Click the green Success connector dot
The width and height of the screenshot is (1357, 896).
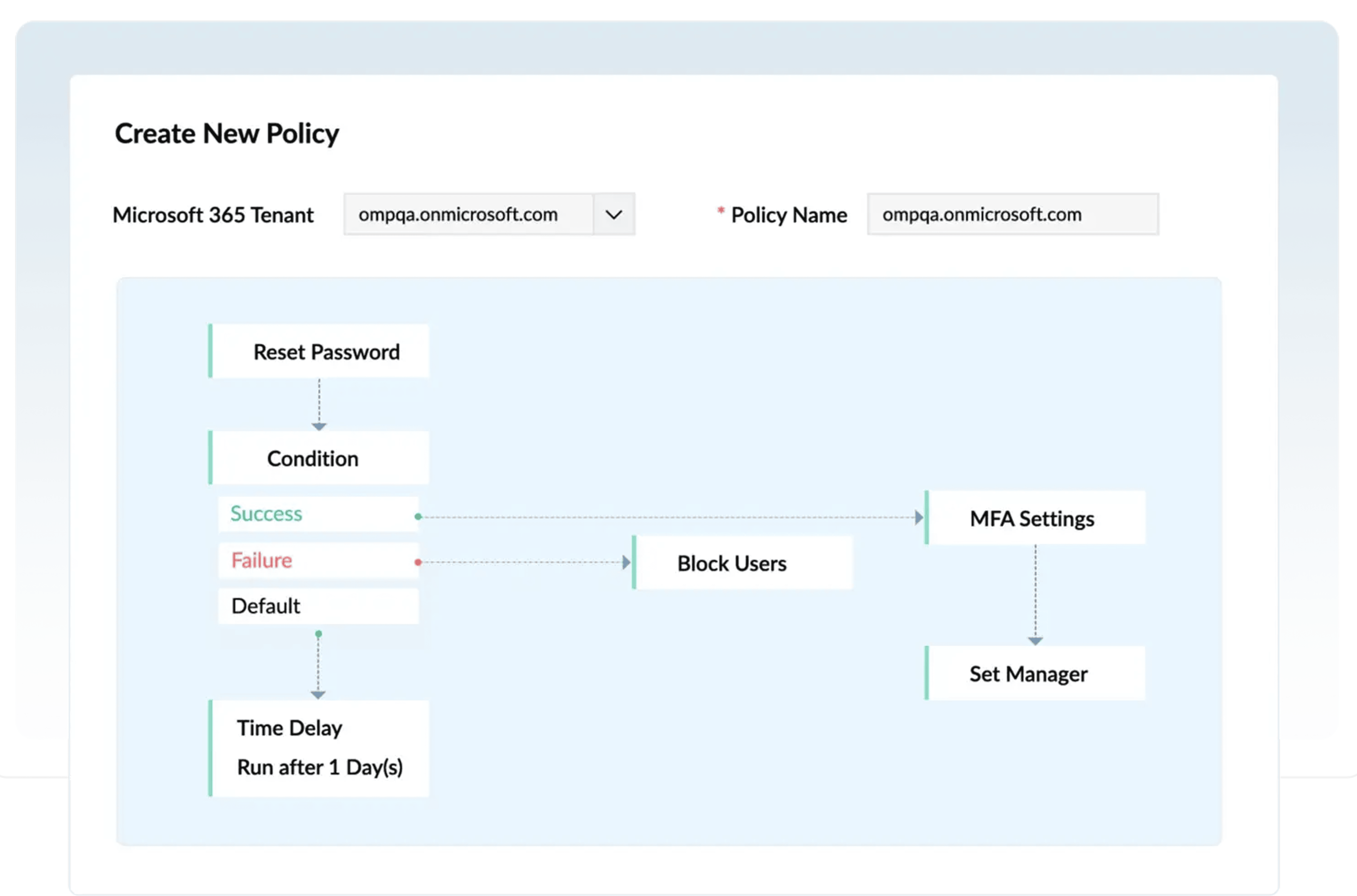pyautogui.click(x=418, y=517)
